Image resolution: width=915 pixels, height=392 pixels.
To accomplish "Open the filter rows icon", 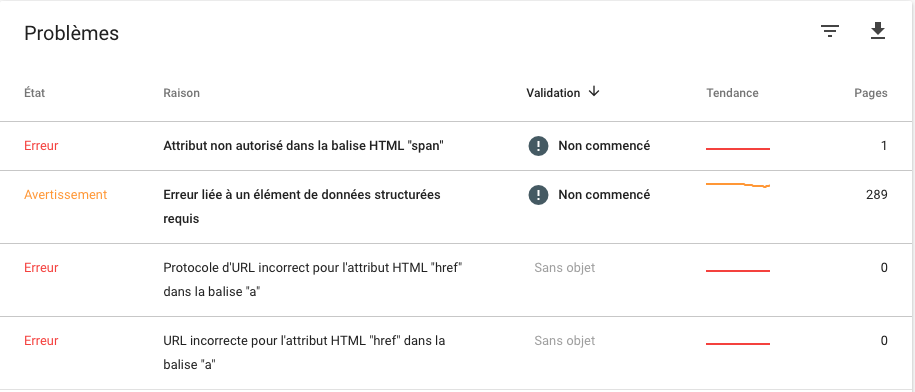I will pos(829,32).
